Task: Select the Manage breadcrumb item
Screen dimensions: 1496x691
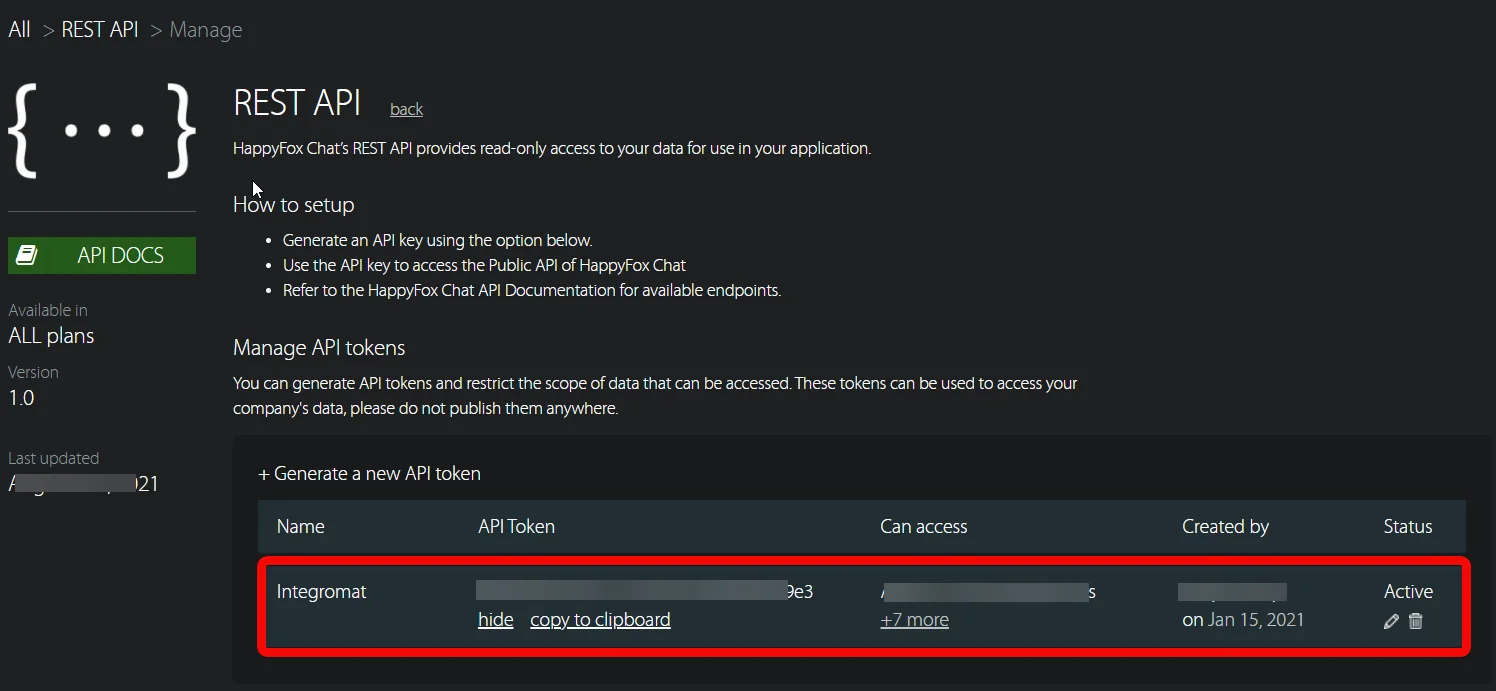Action: 206,30
